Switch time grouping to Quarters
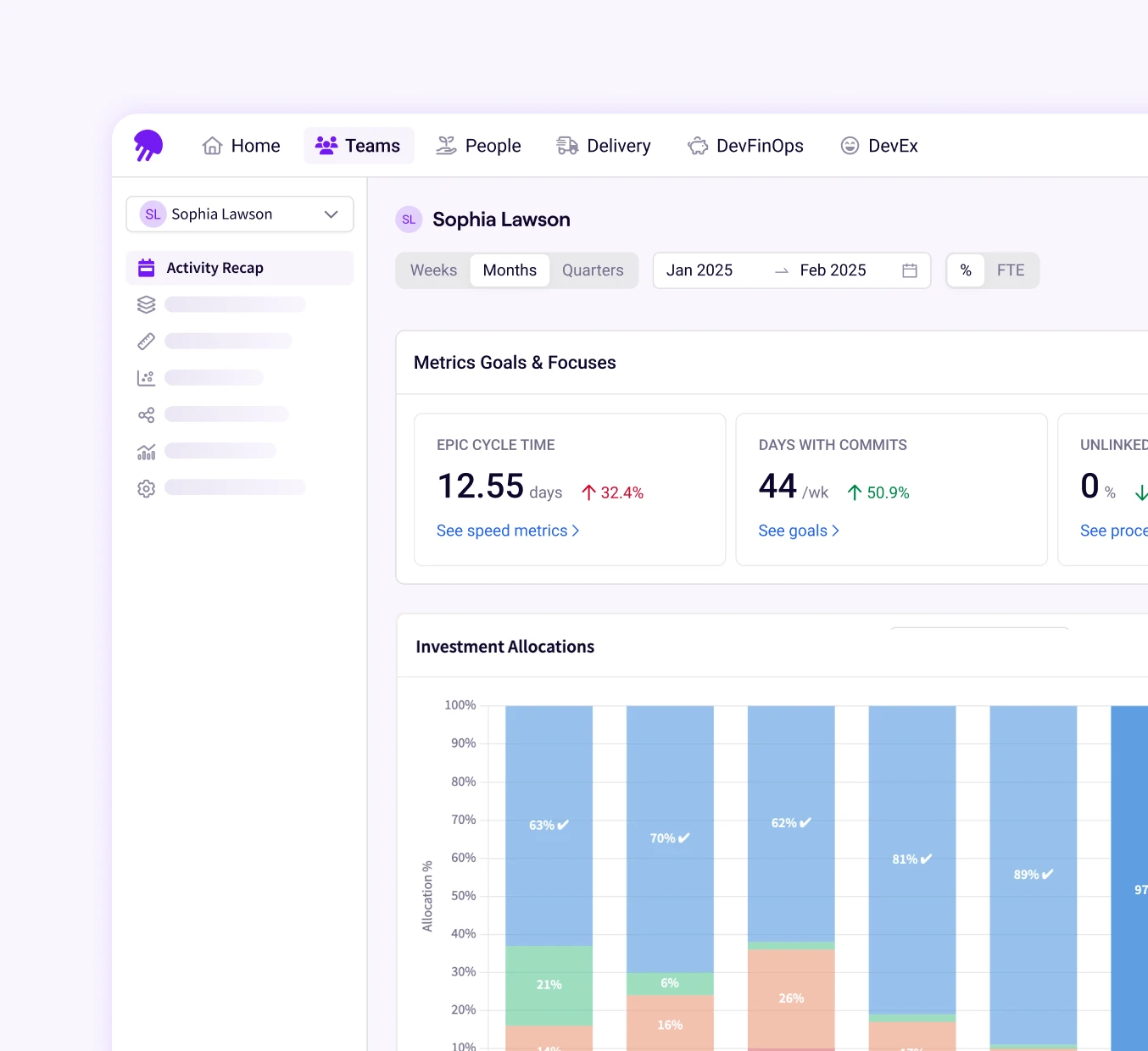The width and height of the screenshot is (1148, 1051). tap(593, 270)
